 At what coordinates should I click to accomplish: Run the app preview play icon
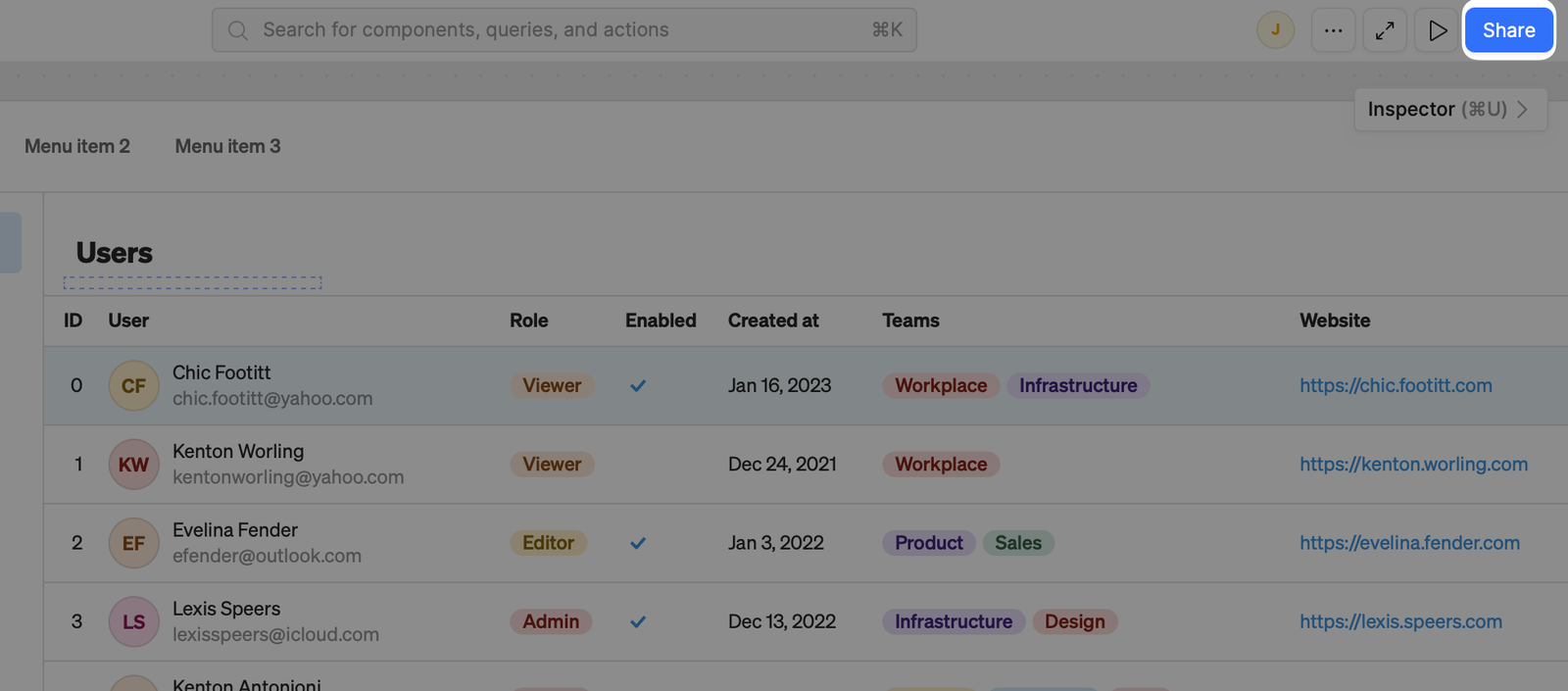pyautogui.click(x=1438, y=30)
